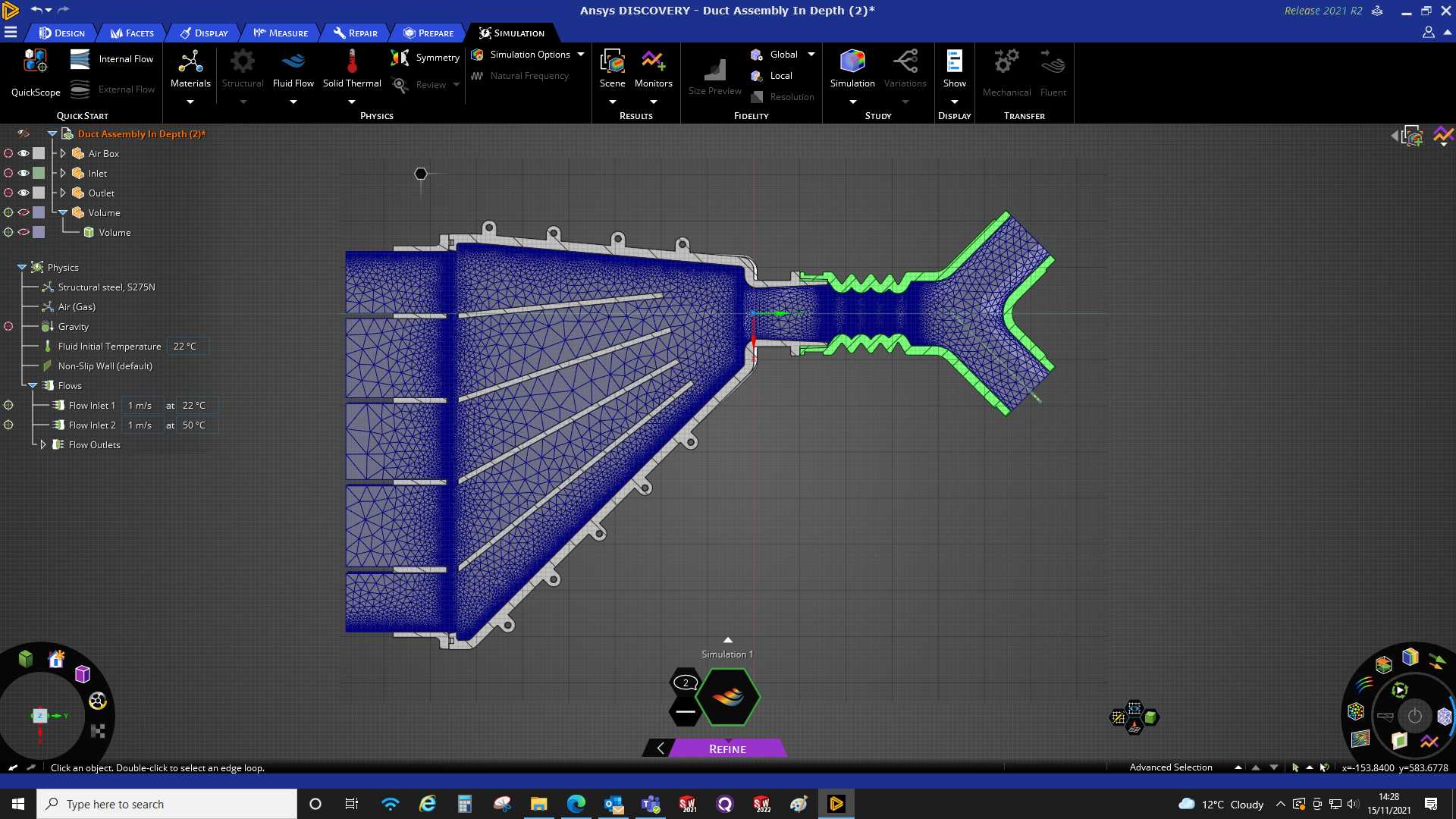
Task: Click the sketch grid hexagon icon
Action: (x=1118, y=717)
